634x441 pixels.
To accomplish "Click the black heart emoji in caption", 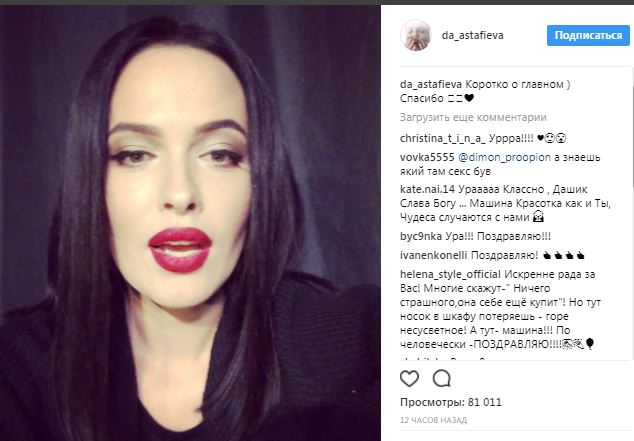I will (x=469, y=98).
